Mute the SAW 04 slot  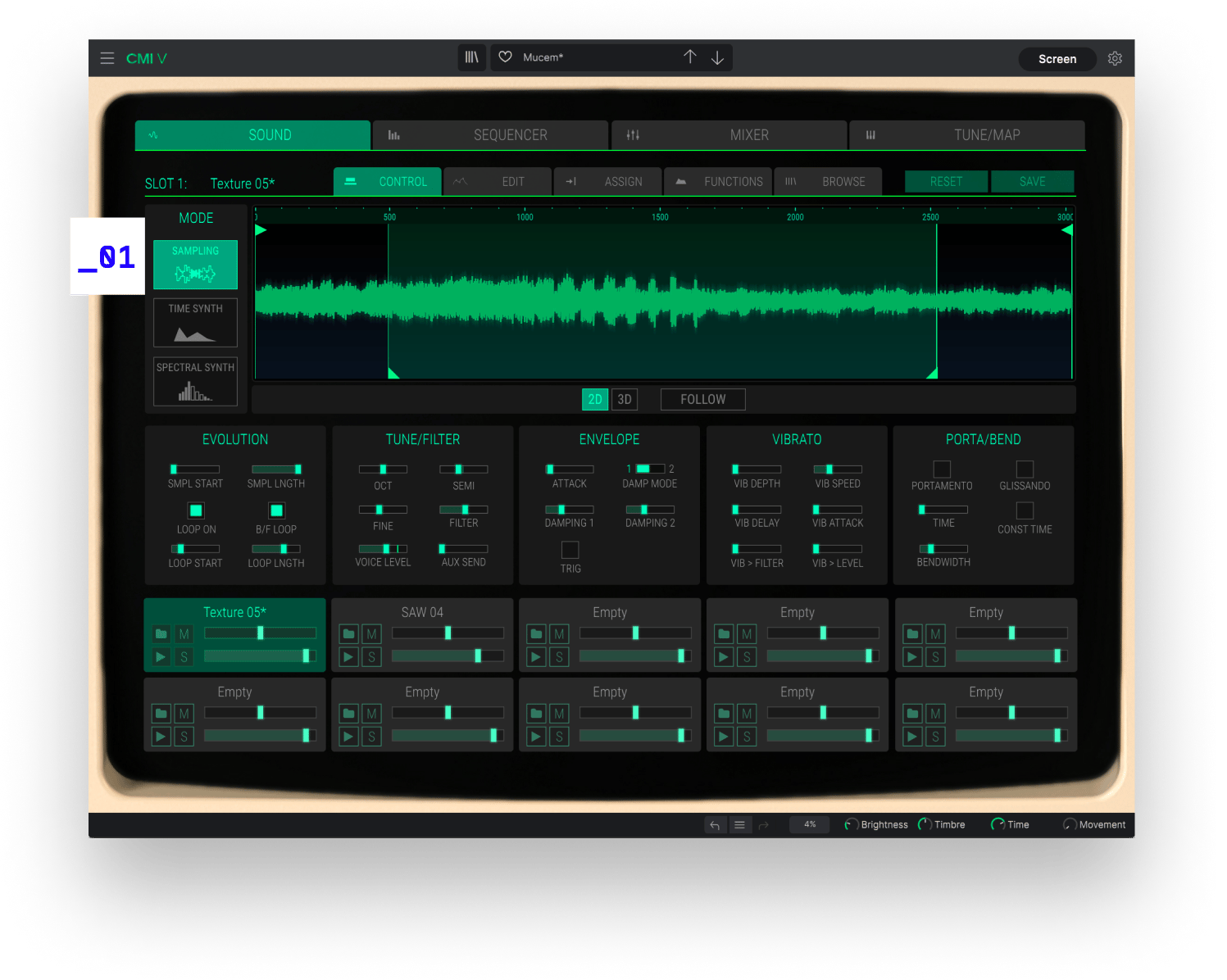pos(372,634)
